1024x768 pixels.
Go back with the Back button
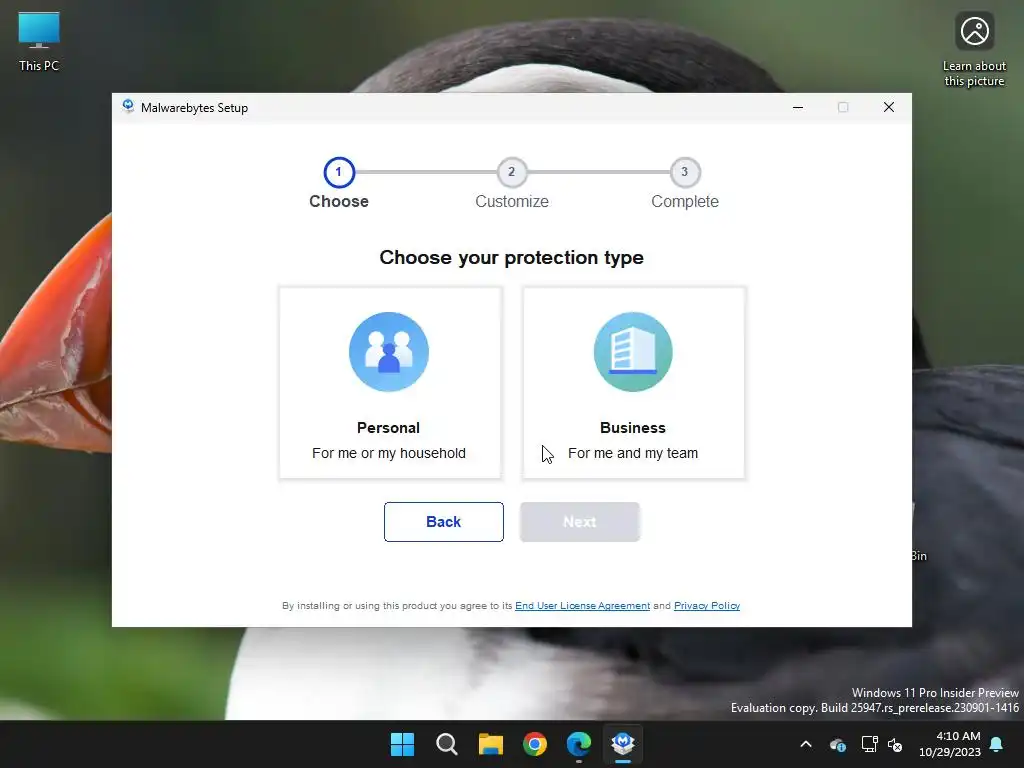[443, 522]
